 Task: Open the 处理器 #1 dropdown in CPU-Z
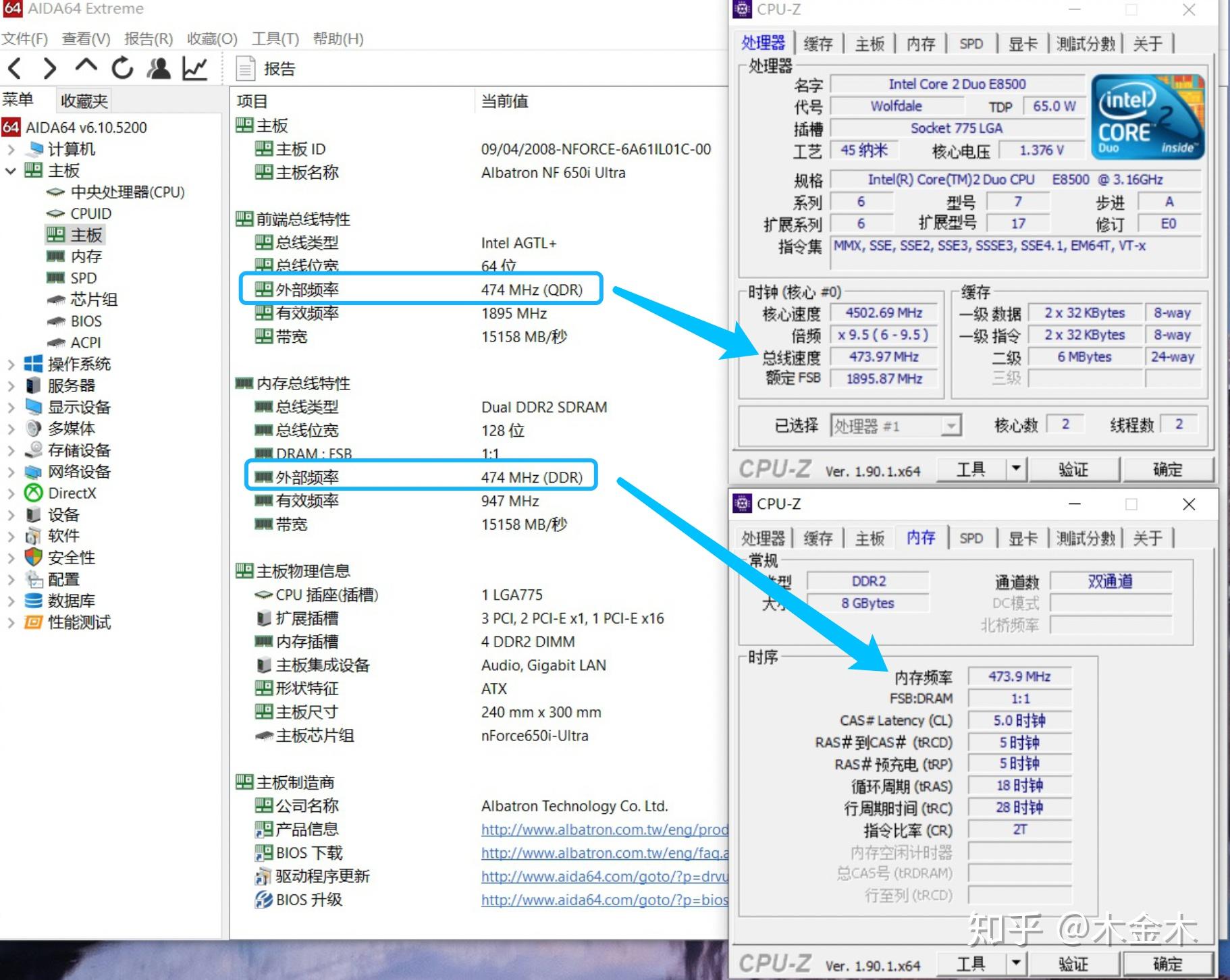click(x=951, y=425)
